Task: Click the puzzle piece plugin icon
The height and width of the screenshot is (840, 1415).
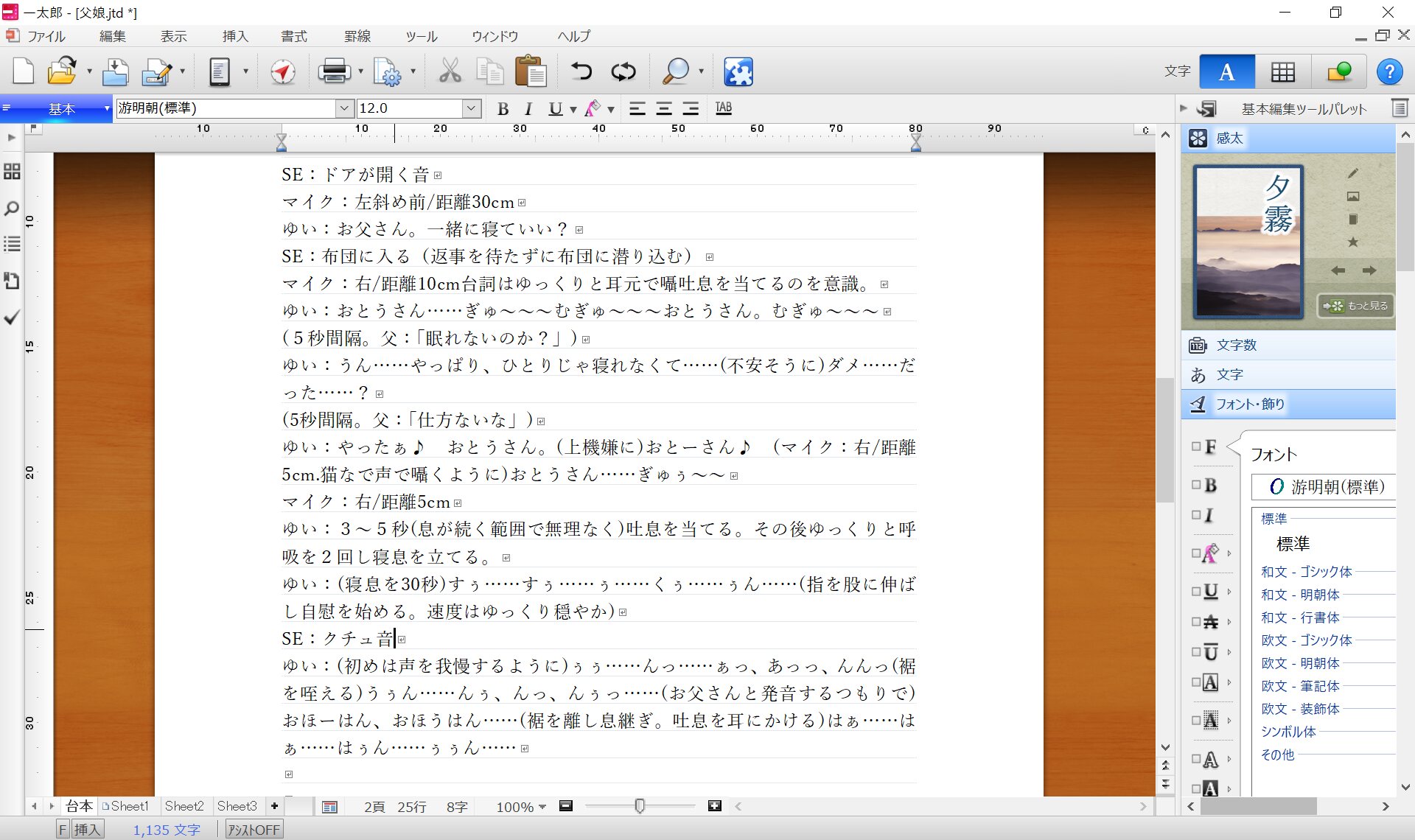Action: coord(738,71)
